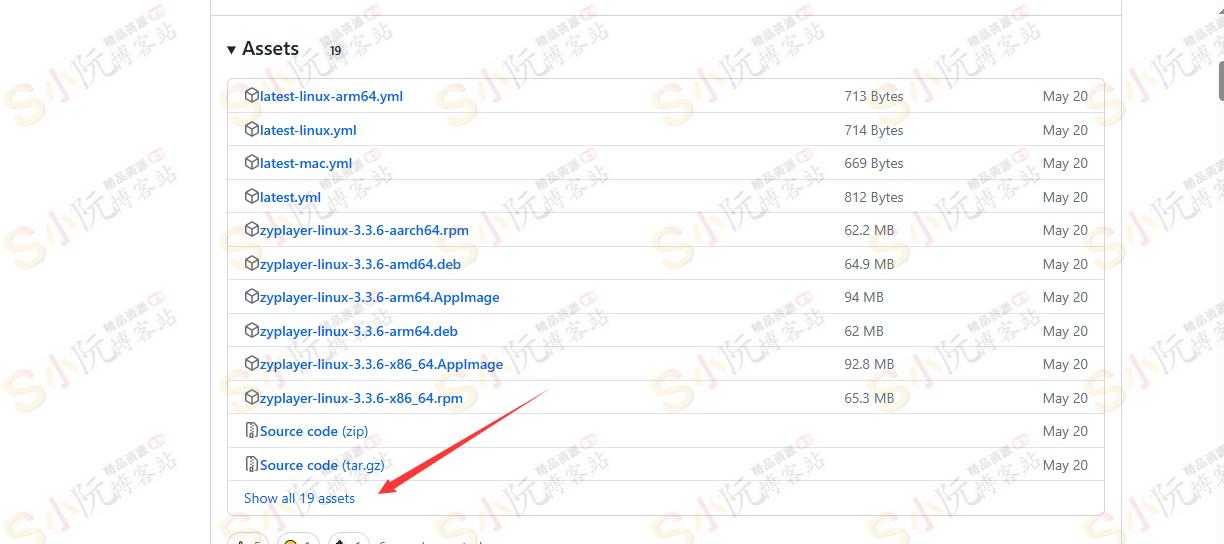Click May 20 date in Source code (tar.gz) row
The image size is (1224, 544).
coord(1065,465)
